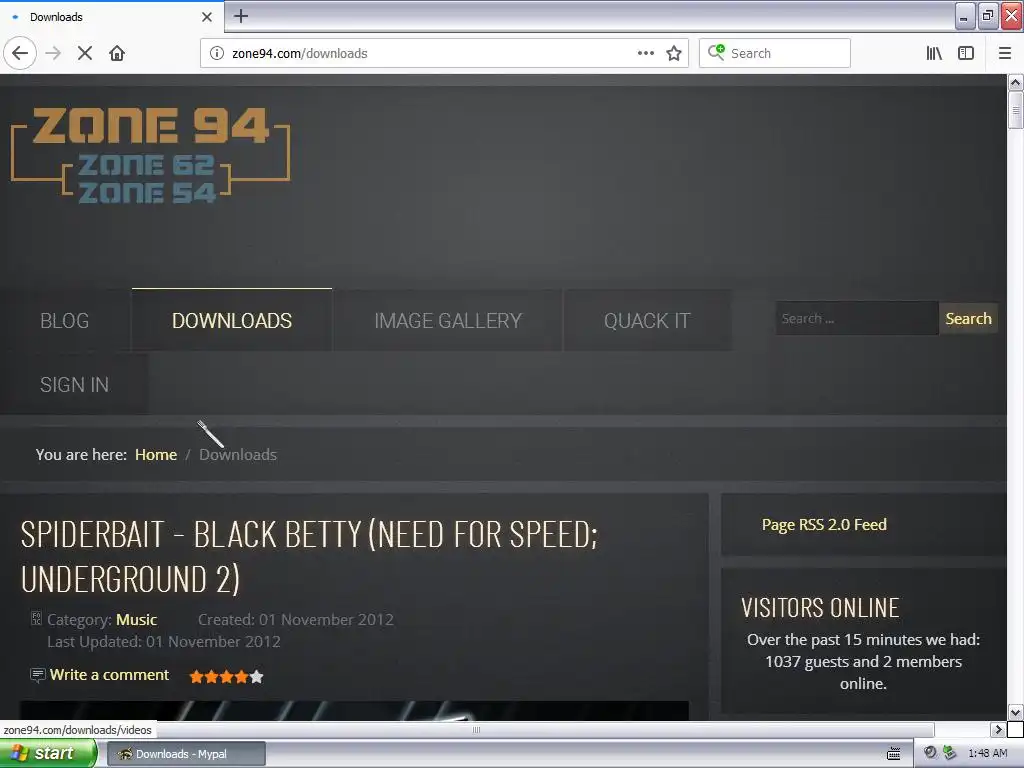Click the VISITORS ONLINE heading
The width and height of the screenshot is (1024, 768).
coord(820,608)
